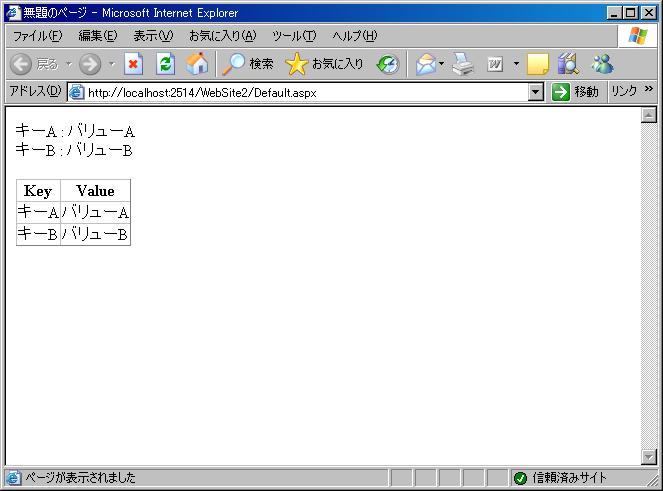Click the status bar page icon

click(13, 478)
